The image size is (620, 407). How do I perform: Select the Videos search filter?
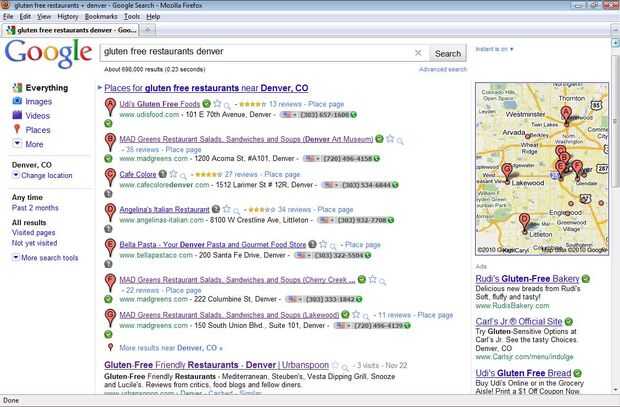38,116
